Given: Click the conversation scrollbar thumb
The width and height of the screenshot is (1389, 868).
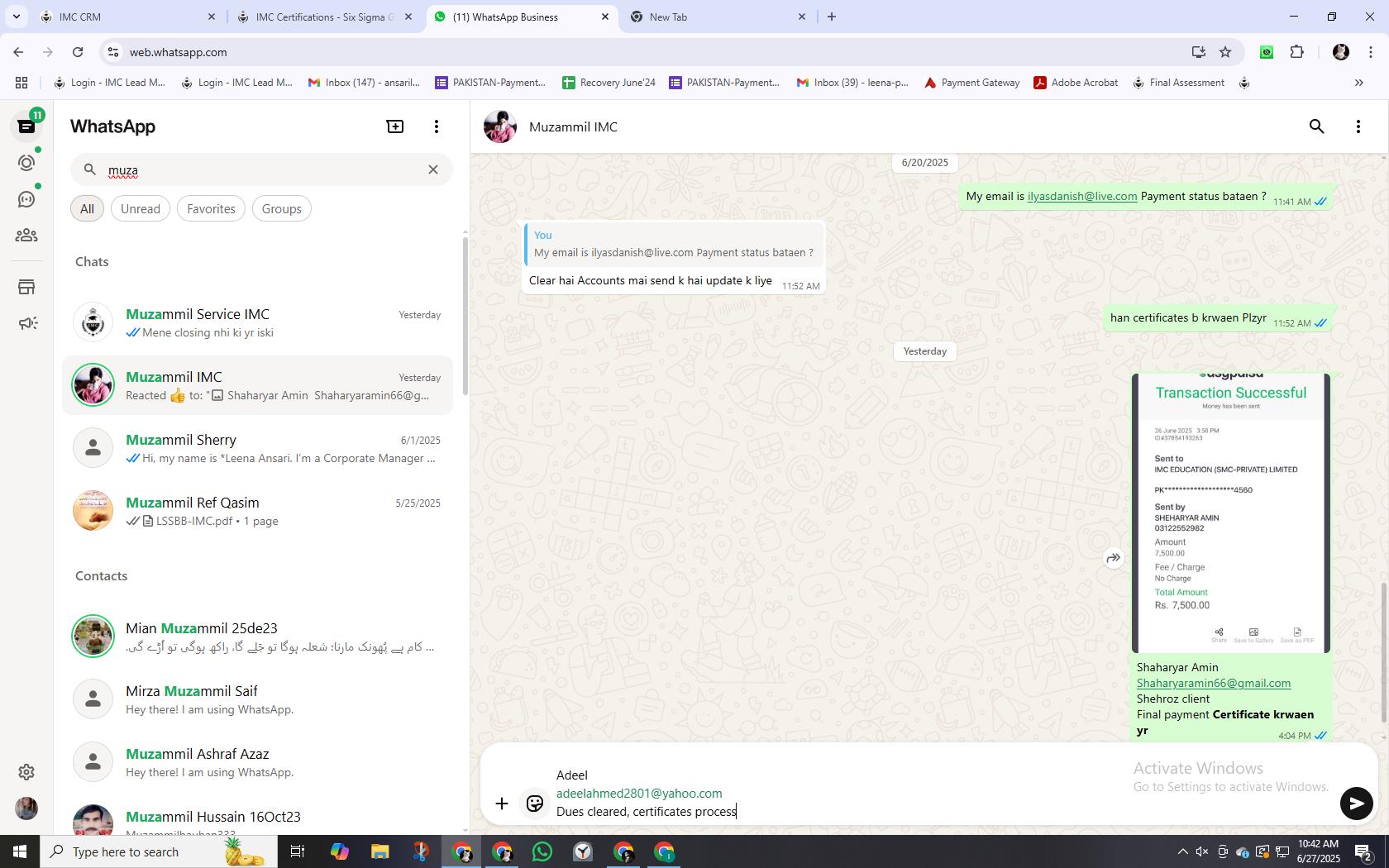Looking at the screenshot, I should (1383, 653).
